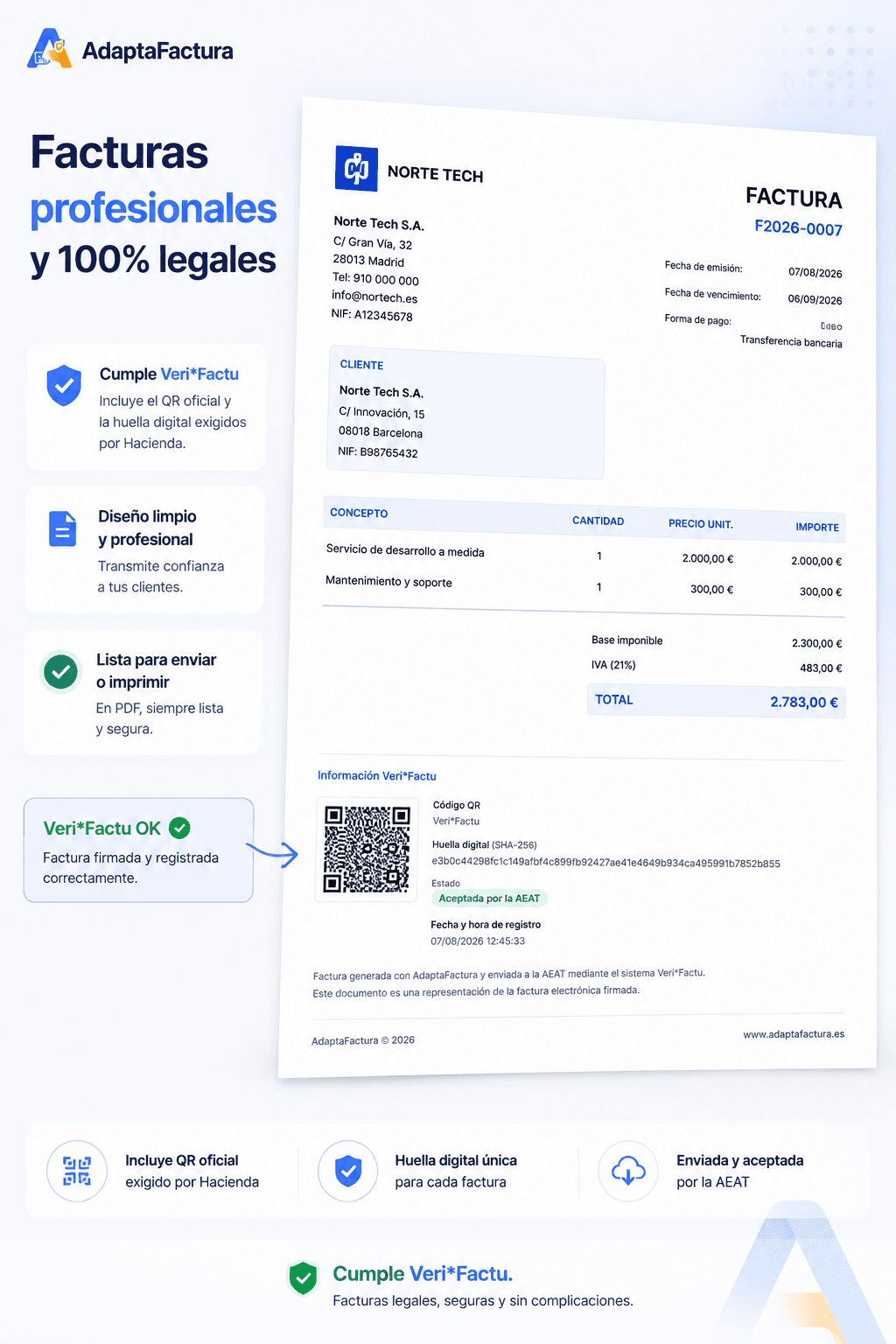896x1344 pixels.
Task: Click the info@nortech.es email address
Action: pyautogui.click(x=374, y=297)
